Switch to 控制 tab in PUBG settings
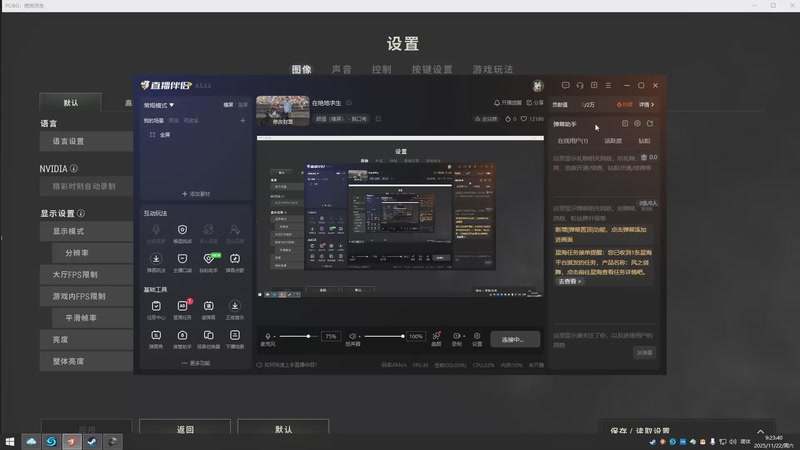The height and width of the screenshot is (450, 800). pos(381,69)
